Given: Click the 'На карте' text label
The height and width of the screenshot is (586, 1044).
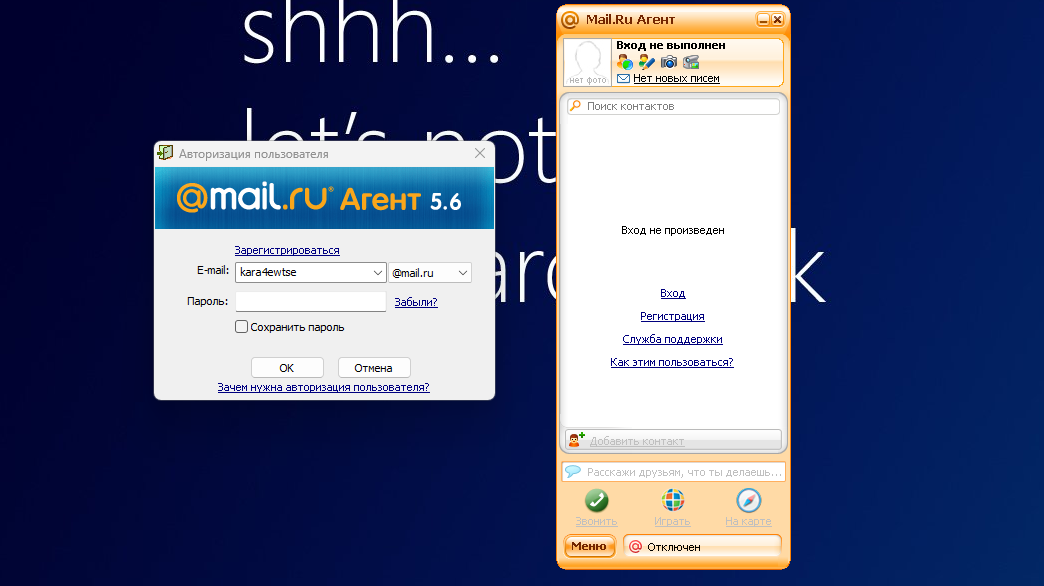Looking at the screenshot, I should [748, 521].
